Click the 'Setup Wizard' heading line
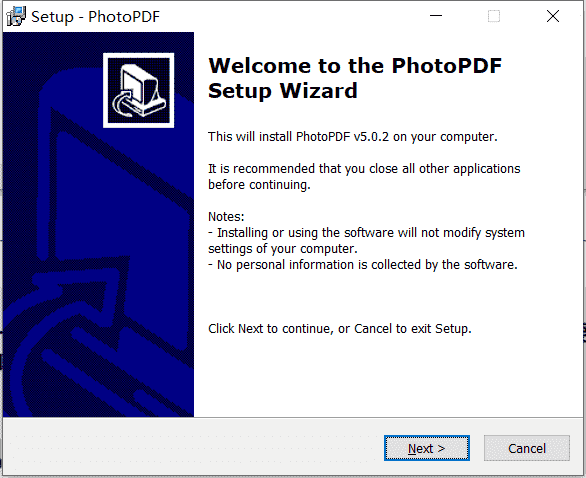The width and height of the screenshot is (586, 478). coord(283,91)
